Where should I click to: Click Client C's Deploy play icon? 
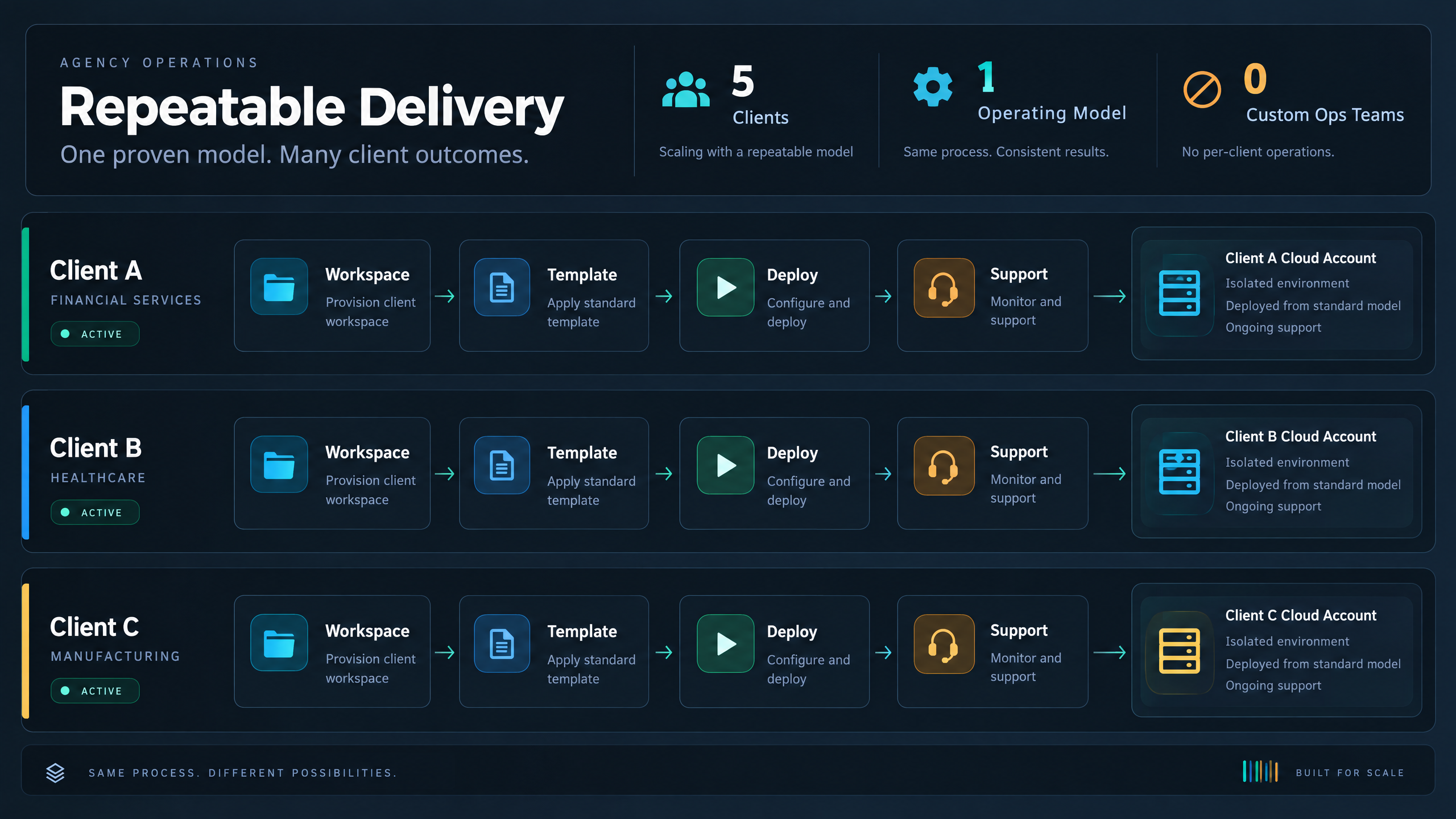(x=726, y=643)
